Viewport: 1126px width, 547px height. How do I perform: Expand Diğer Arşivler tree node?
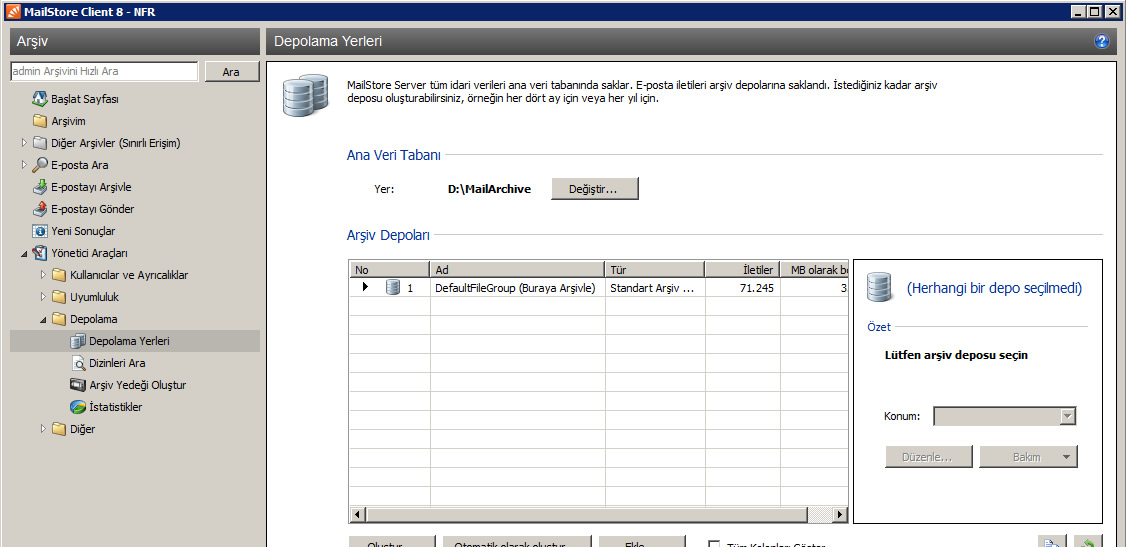[24, 143]
